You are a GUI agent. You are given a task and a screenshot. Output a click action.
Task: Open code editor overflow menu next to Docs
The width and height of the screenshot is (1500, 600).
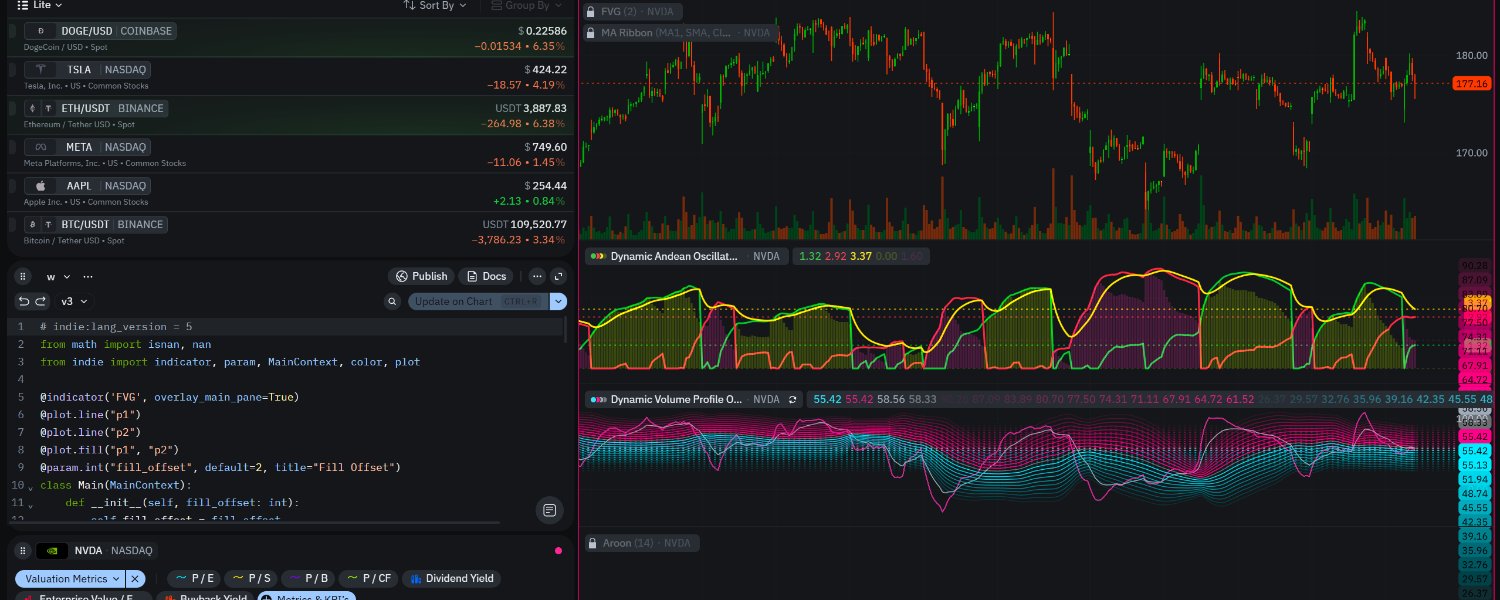coord(537,276)
